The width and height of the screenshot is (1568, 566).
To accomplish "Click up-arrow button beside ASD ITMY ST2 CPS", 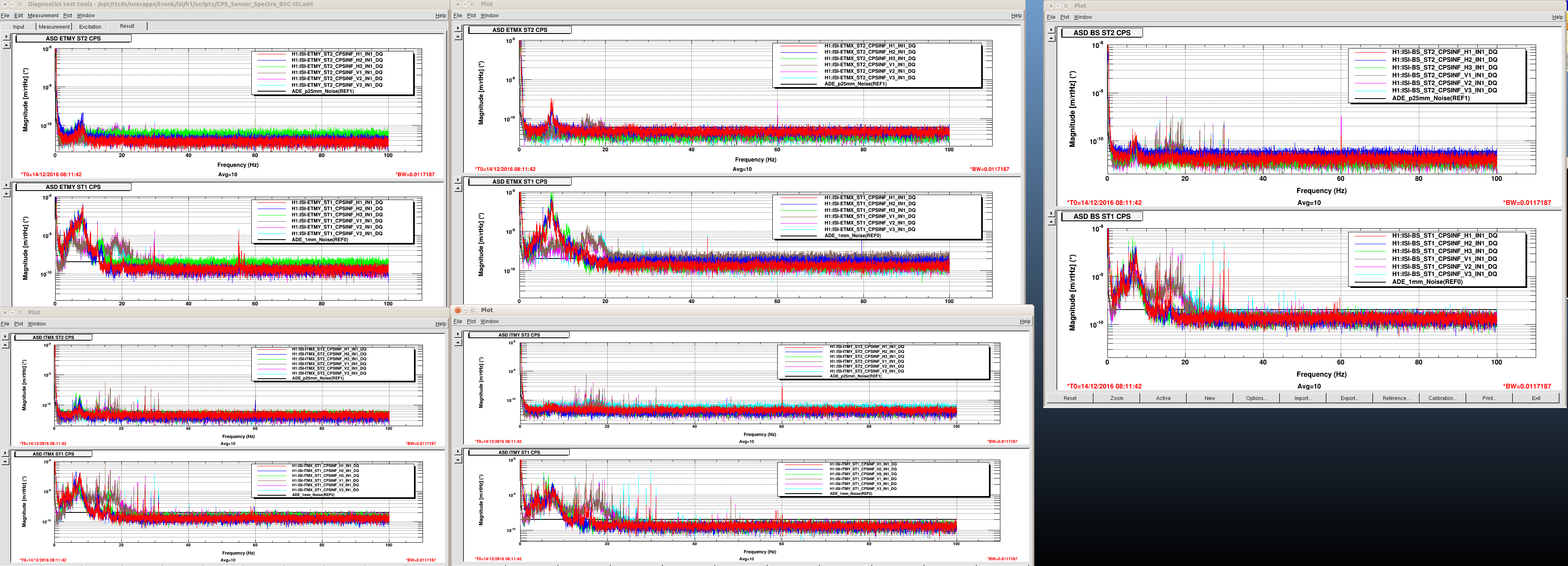I will click(459, 342).
